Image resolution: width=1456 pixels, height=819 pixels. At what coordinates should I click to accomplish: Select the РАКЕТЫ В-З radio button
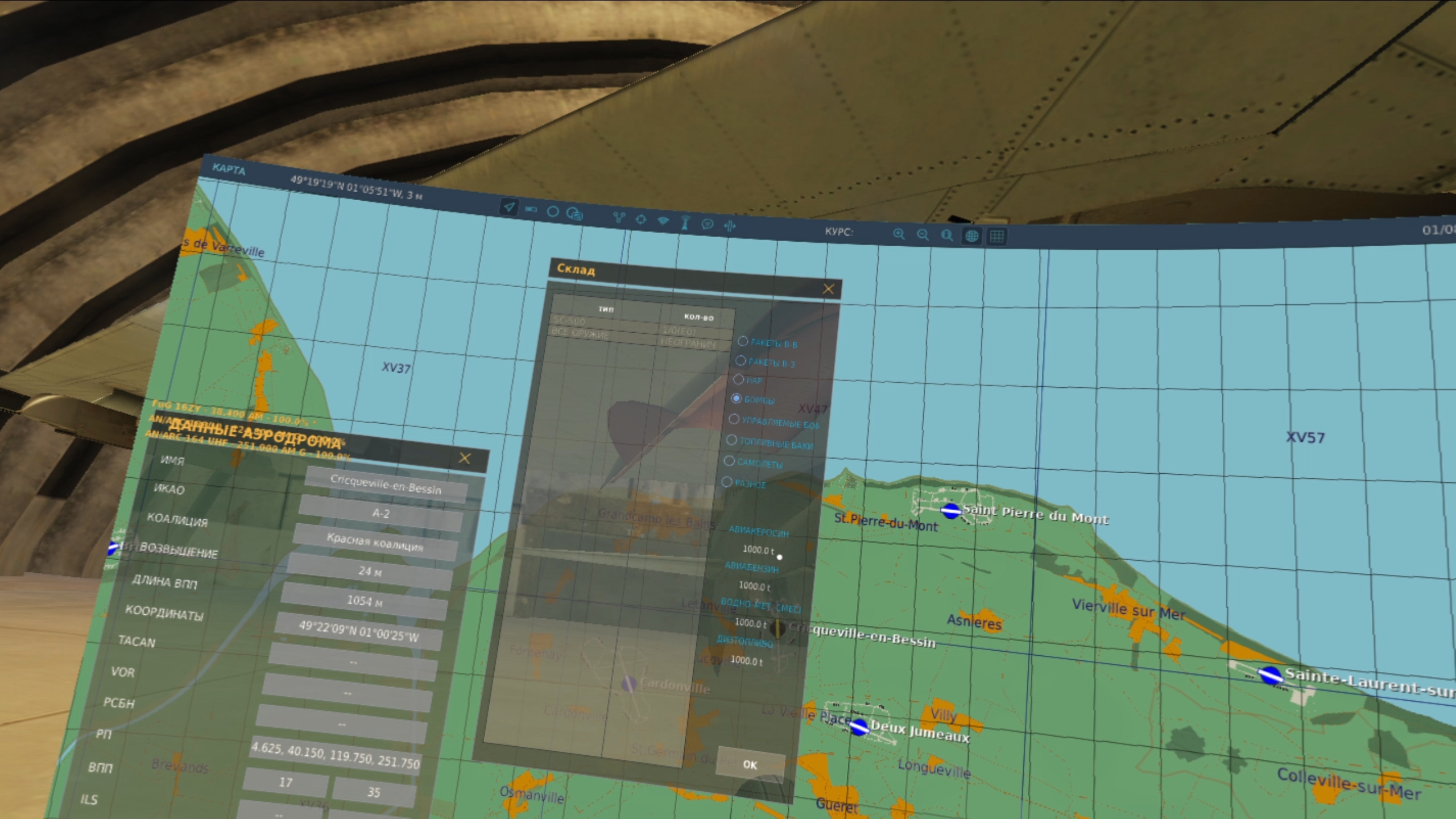pyautogui.click(x=741, y=360)
